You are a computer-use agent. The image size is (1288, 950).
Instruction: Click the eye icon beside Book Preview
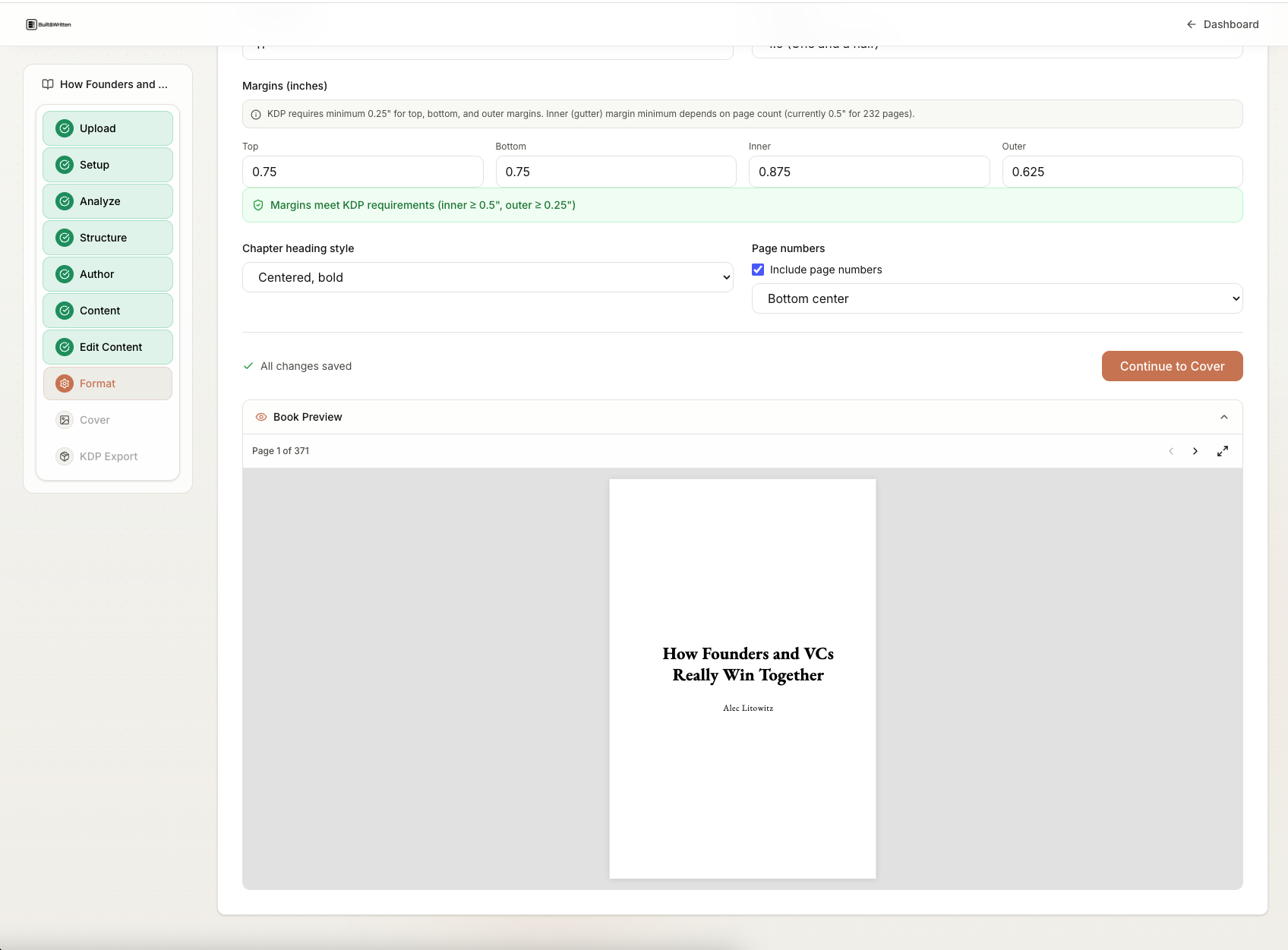(x=261, y=417)
